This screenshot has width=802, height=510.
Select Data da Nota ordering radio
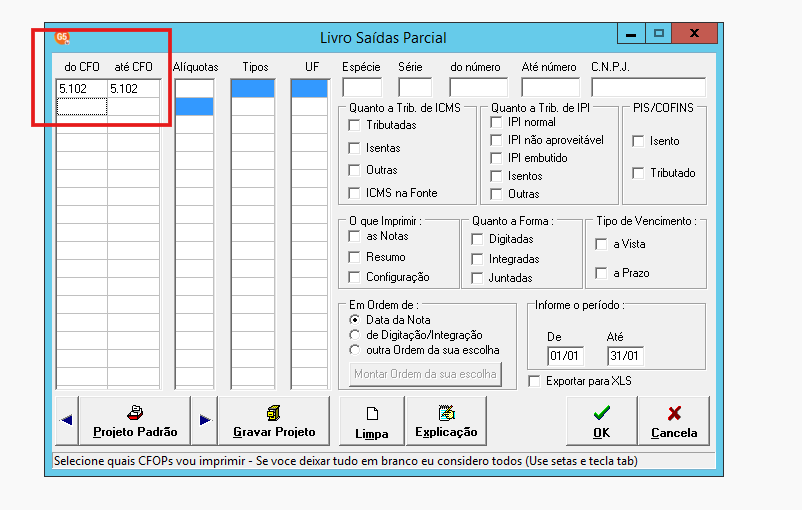(x=354, y=320)
